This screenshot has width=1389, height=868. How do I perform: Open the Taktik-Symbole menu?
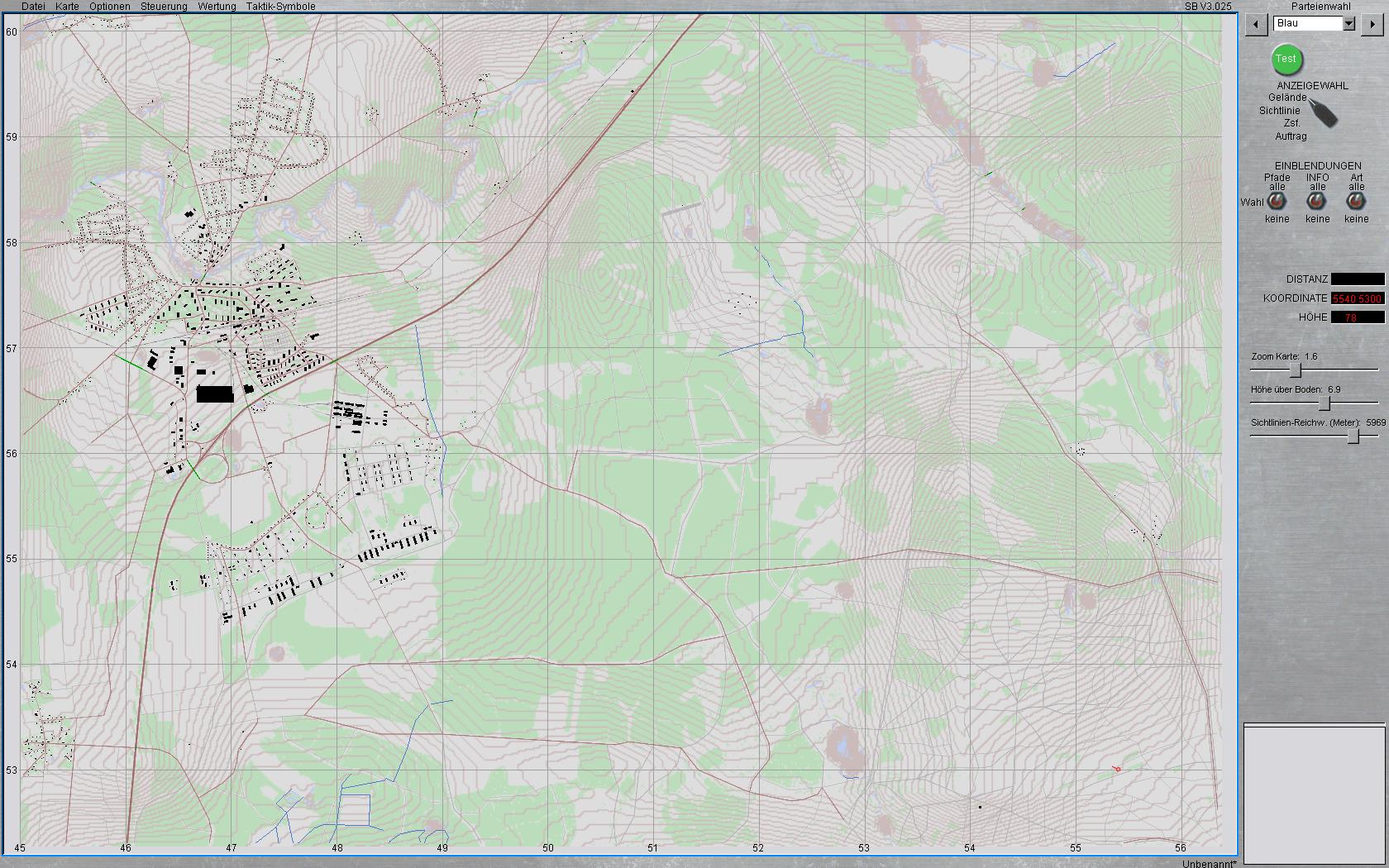tap(280, 7)
